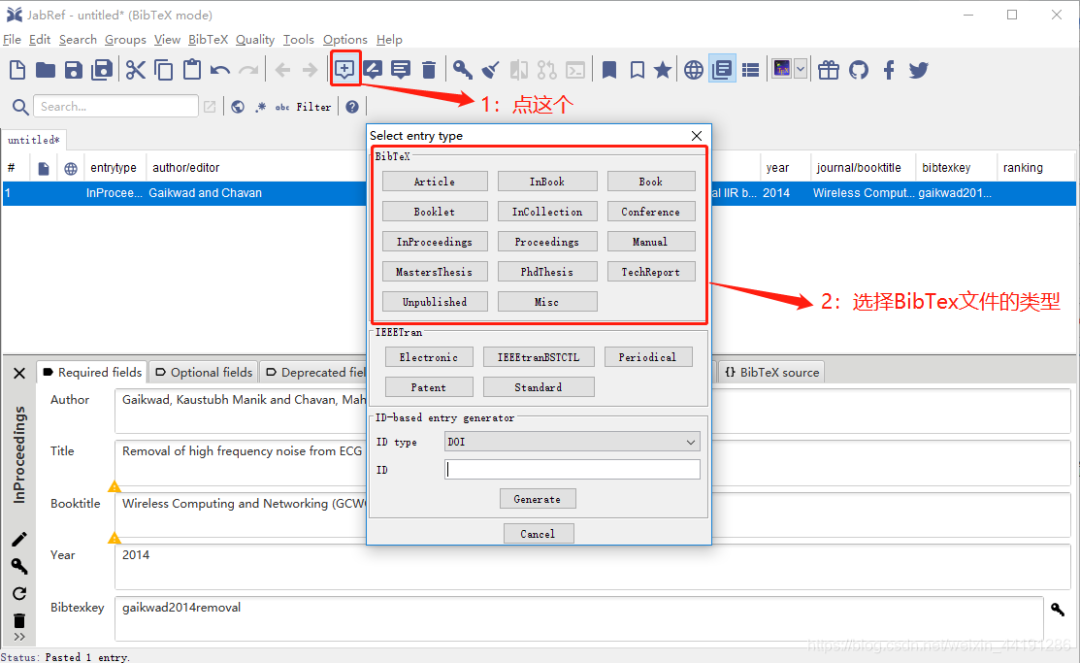Close the Select entry type dialog
The image size is (1080, 663).
696,136
